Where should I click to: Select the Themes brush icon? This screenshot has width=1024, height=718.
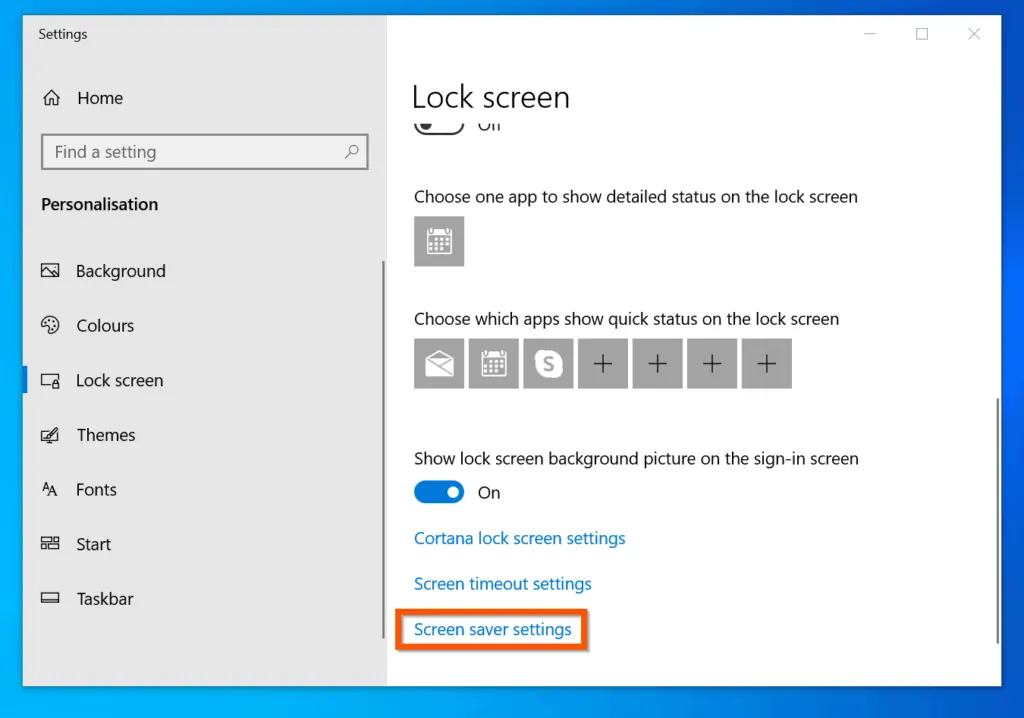click(x=50, y=434)
